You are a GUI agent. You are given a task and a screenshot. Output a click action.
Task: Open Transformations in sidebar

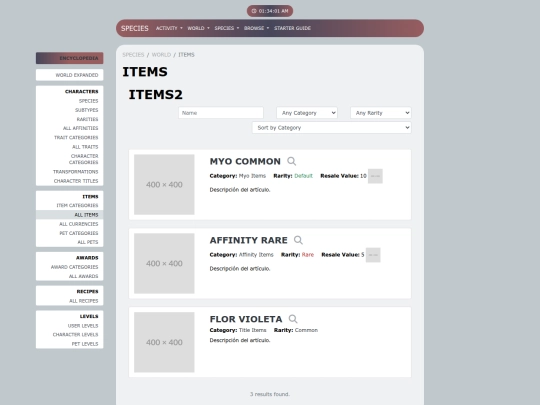pos(75,172)
